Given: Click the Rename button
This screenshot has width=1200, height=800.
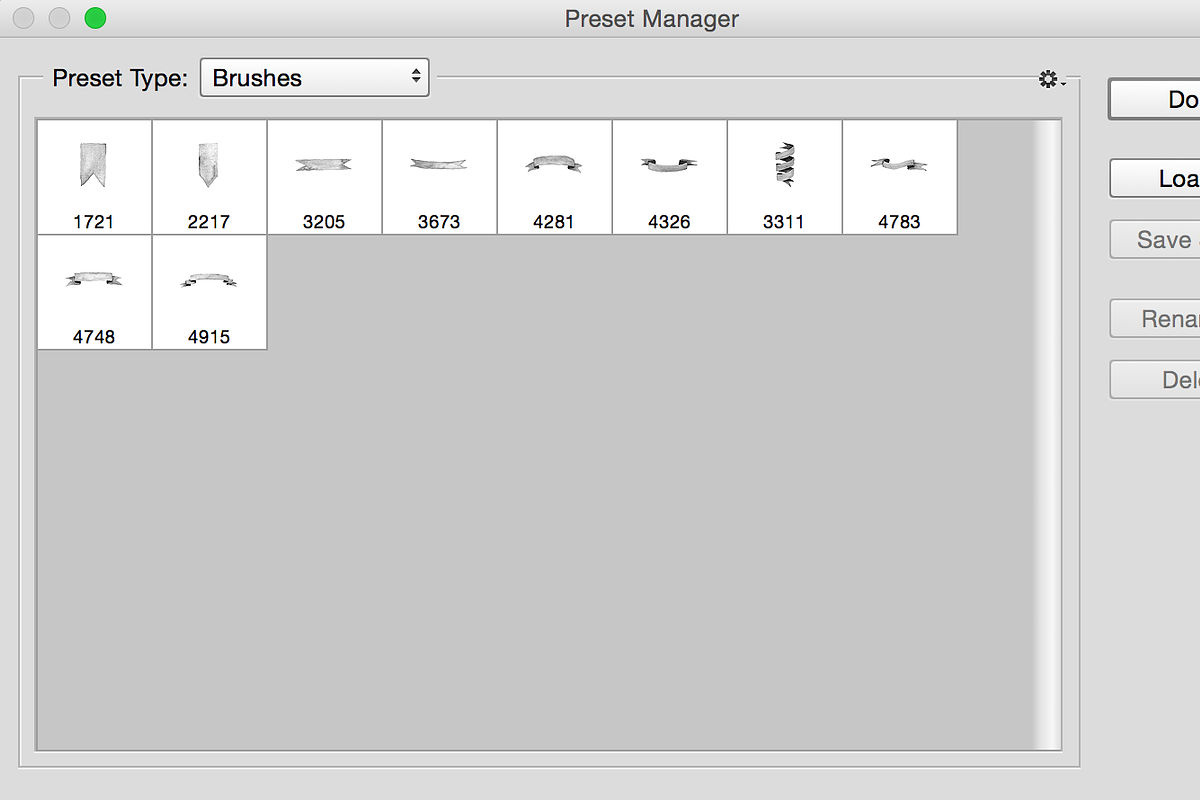Looking at the screenshot, I should coord(1155,319).
